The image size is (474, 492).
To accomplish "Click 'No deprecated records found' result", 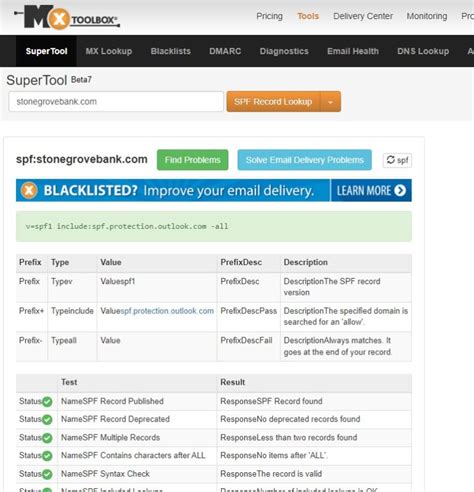I will point(290,419).
